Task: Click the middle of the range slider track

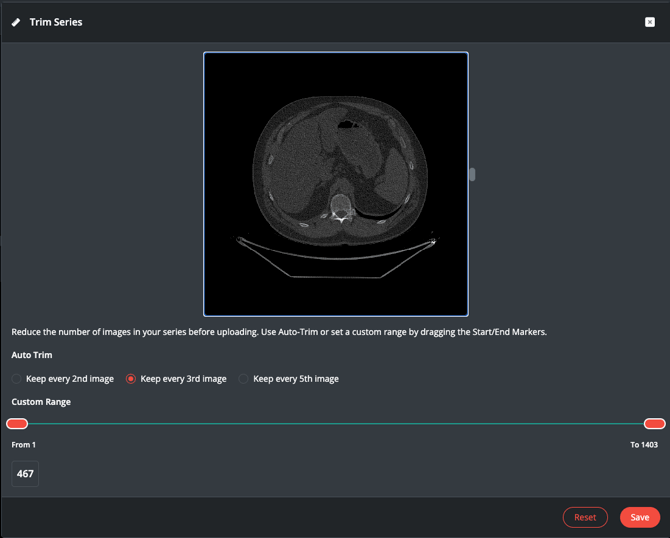Action: tap(335, 424)
